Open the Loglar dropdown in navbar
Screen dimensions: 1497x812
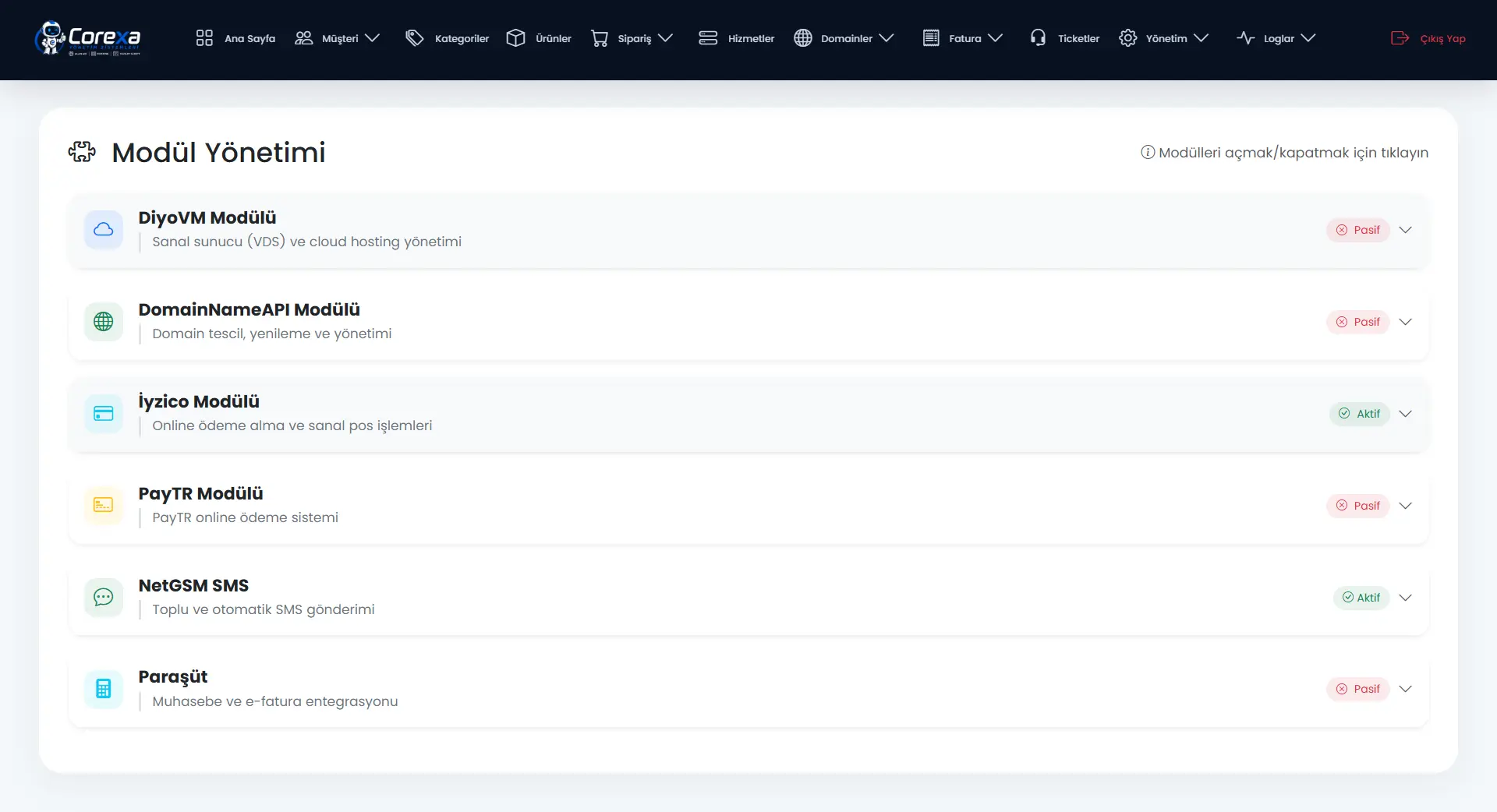coord(1276,38)
